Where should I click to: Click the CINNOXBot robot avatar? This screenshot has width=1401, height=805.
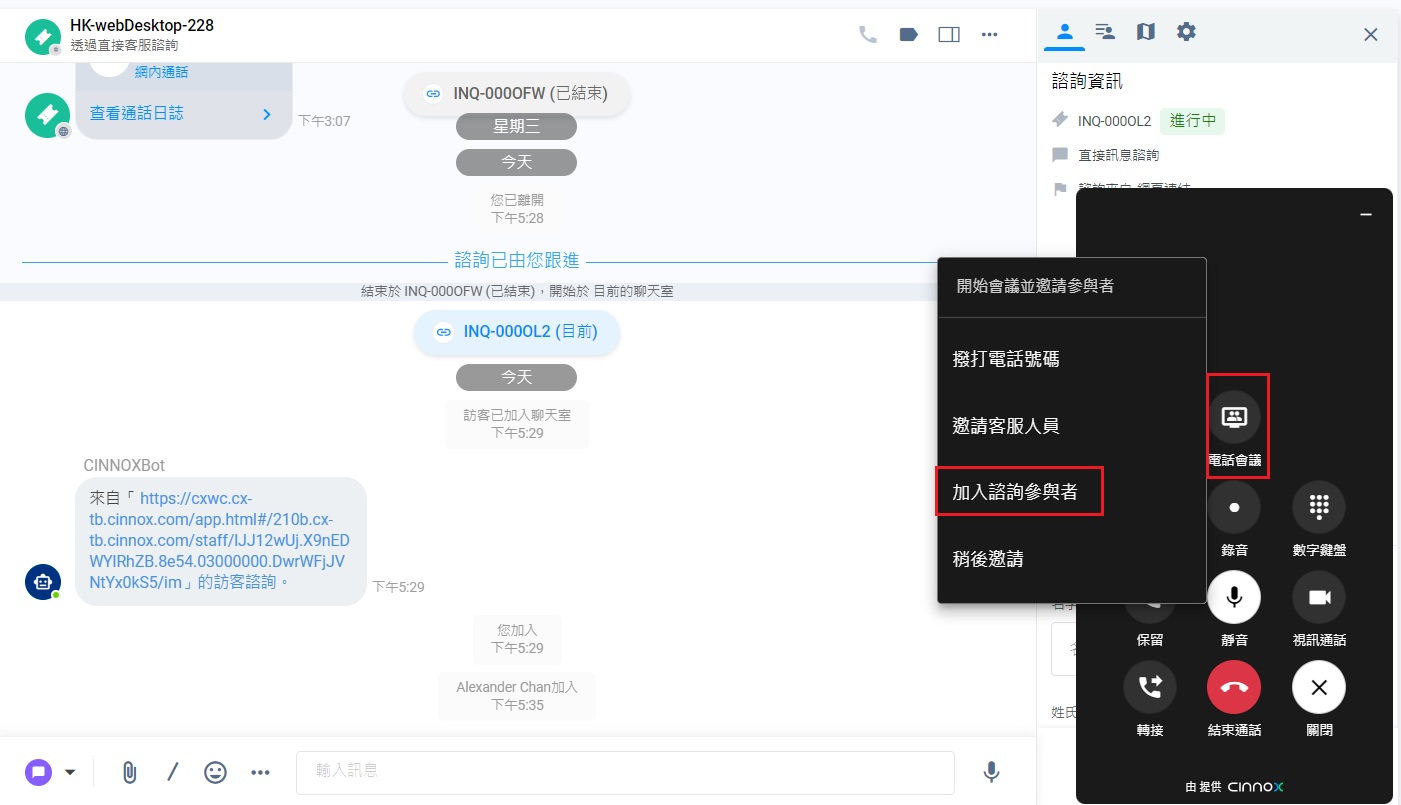tap(43, 581)
